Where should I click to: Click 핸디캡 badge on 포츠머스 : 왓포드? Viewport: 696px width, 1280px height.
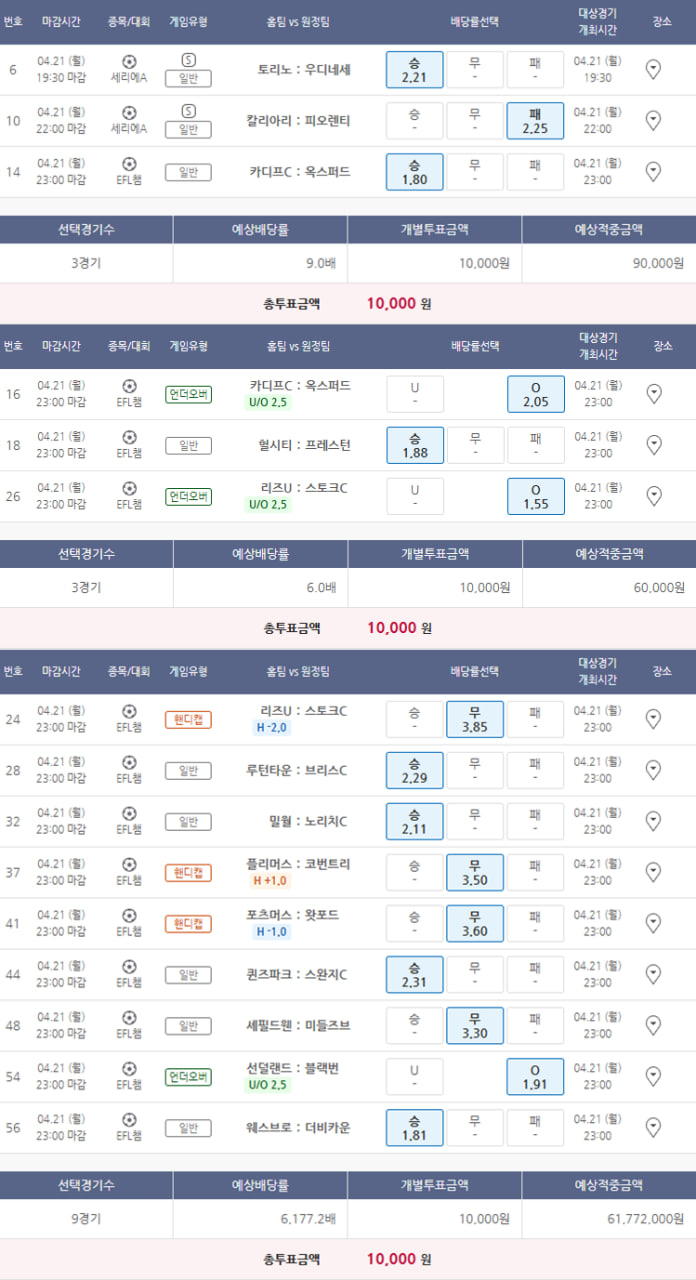188,923
